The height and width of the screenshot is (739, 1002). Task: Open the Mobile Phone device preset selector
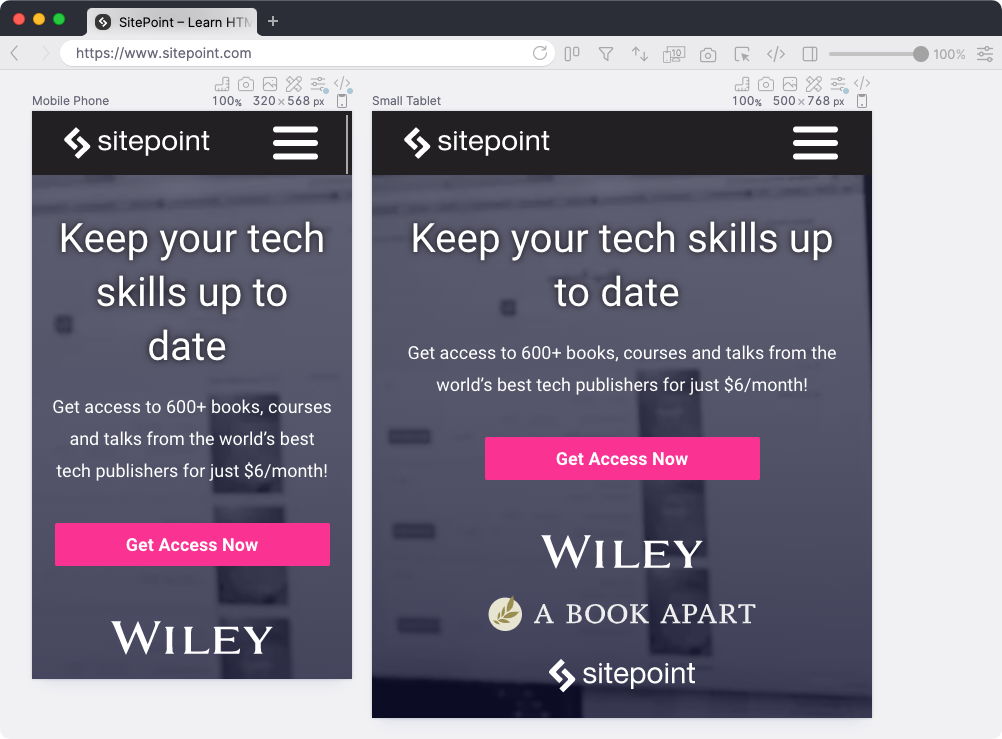70,101
